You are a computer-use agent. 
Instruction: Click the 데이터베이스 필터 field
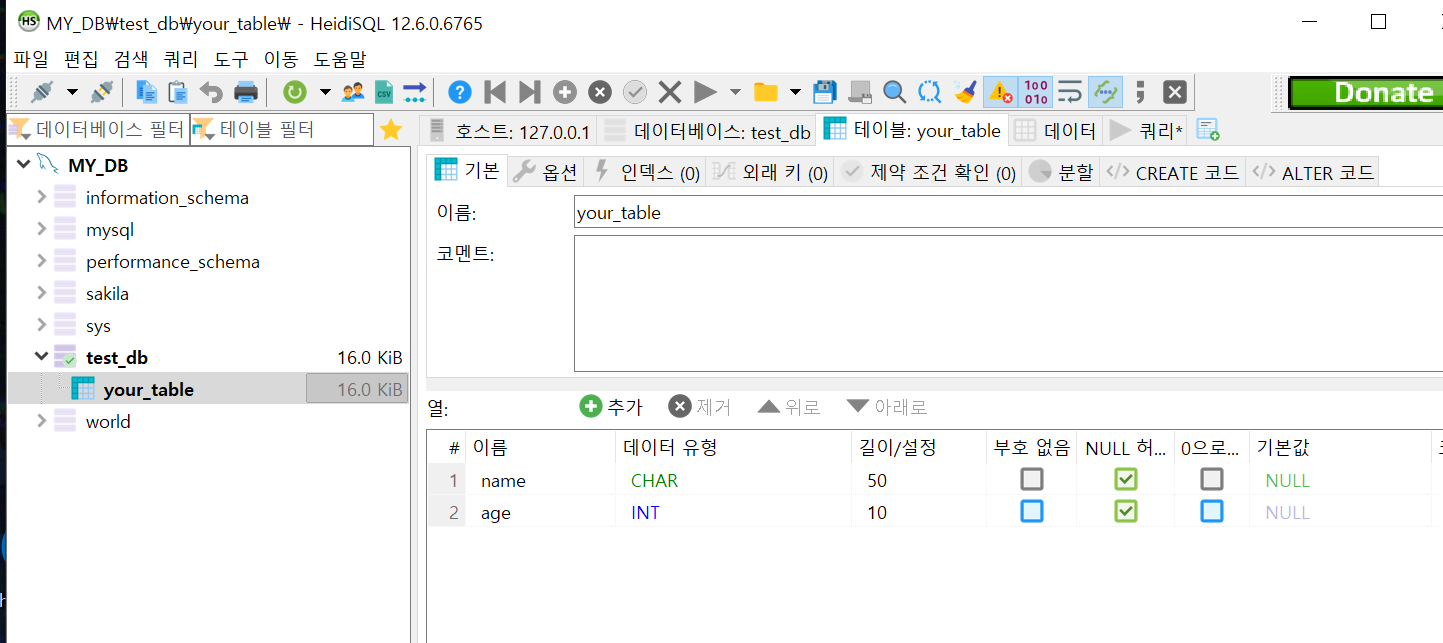tap(99, 129)
